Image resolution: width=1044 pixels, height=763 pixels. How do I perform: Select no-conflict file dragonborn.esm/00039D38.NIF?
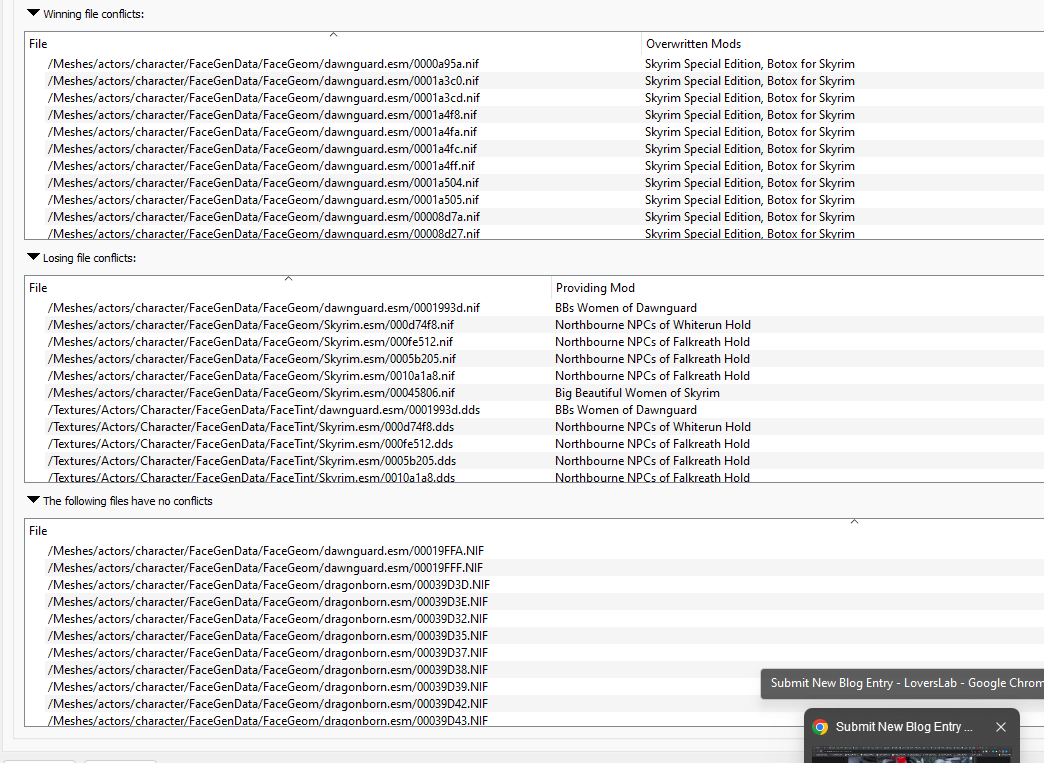268,670
